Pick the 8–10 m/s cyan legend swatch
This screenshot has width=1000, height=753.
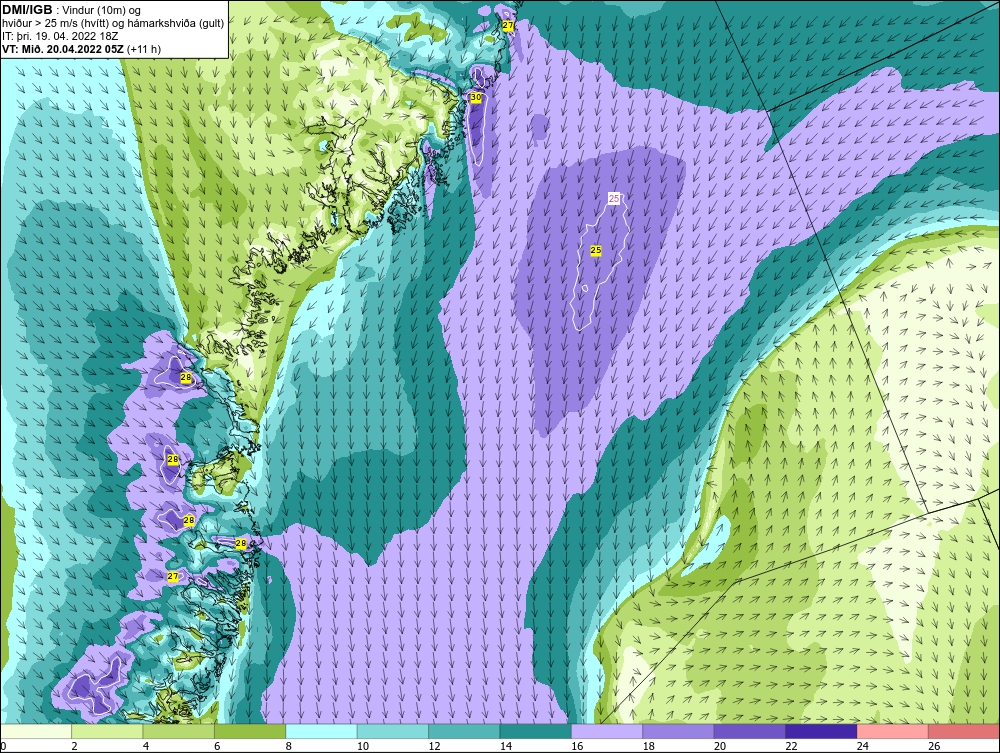pyautogui.click(x=321, y=731)
